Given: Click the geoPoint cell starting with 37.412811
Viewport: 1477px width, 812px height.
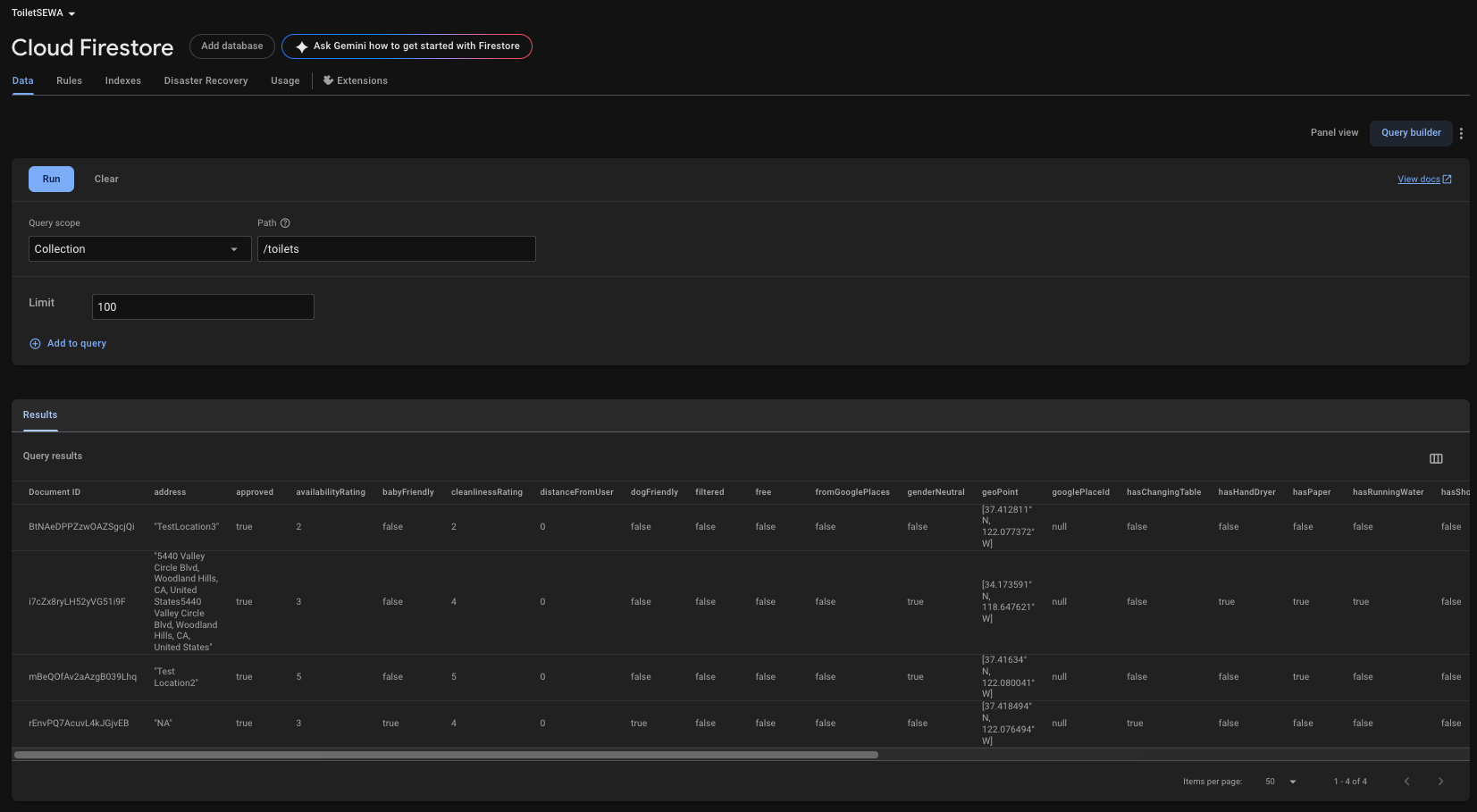Looking at the screenshot, I should [x=1008, y=527].
